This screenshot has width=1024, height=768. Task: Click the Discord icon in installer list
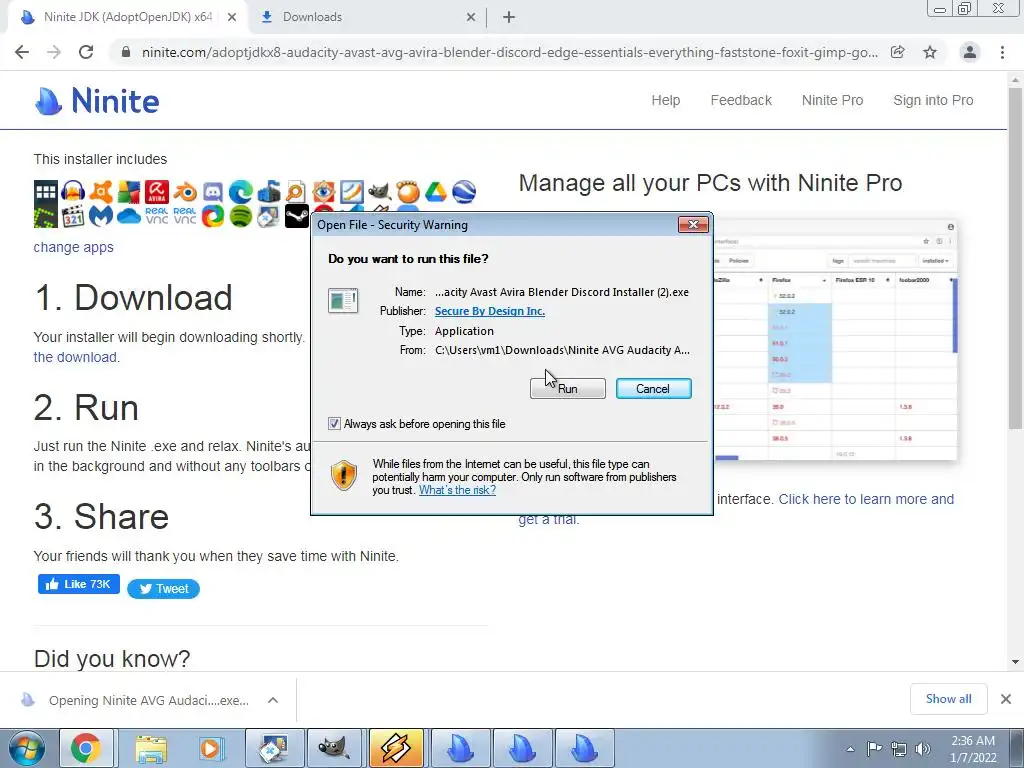tap(213, 192)
